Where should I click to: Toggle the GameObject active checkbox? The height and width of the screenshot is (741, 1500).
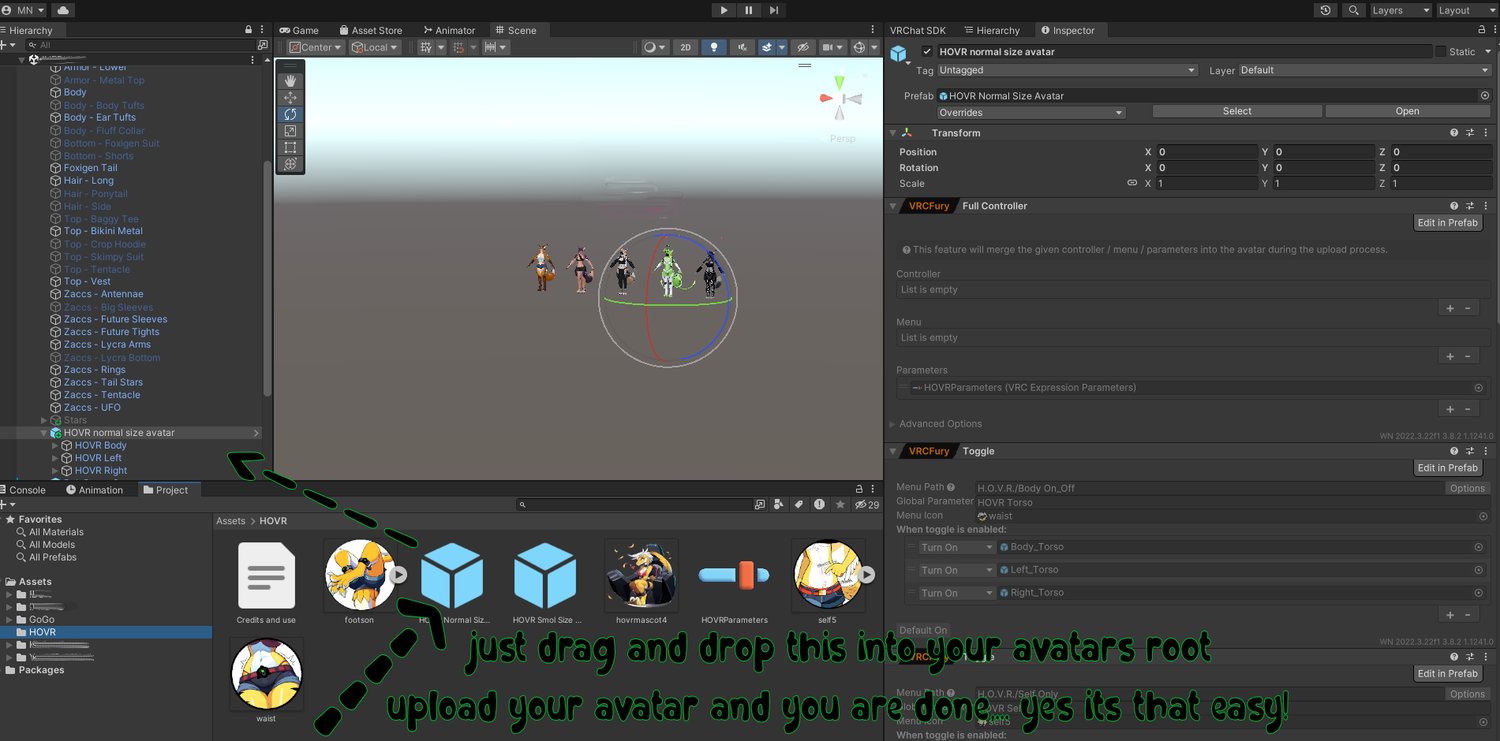point(927,51)
